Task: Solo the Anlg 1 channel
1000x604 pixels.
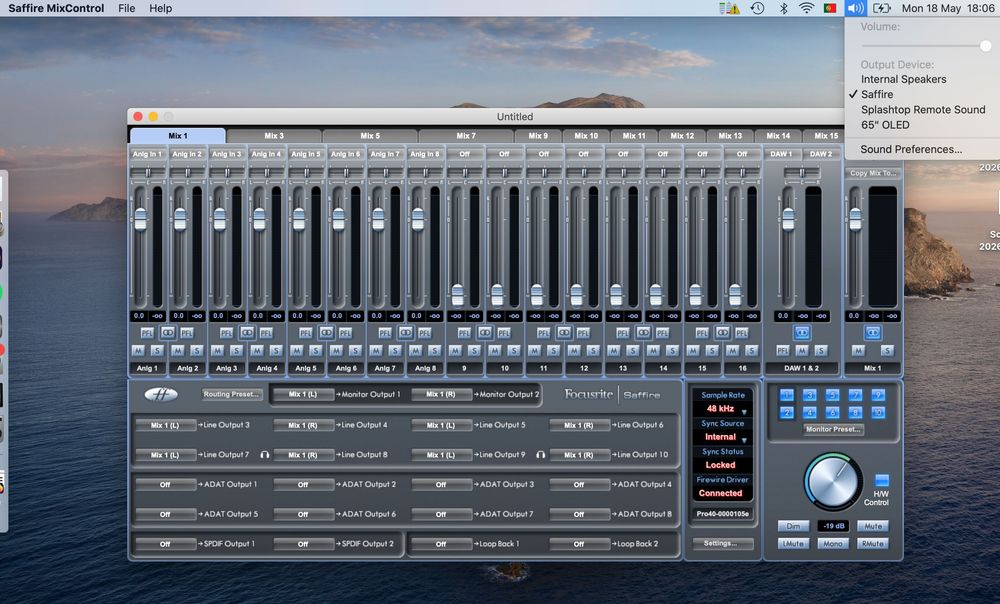Action: click(x=157, y=351)
